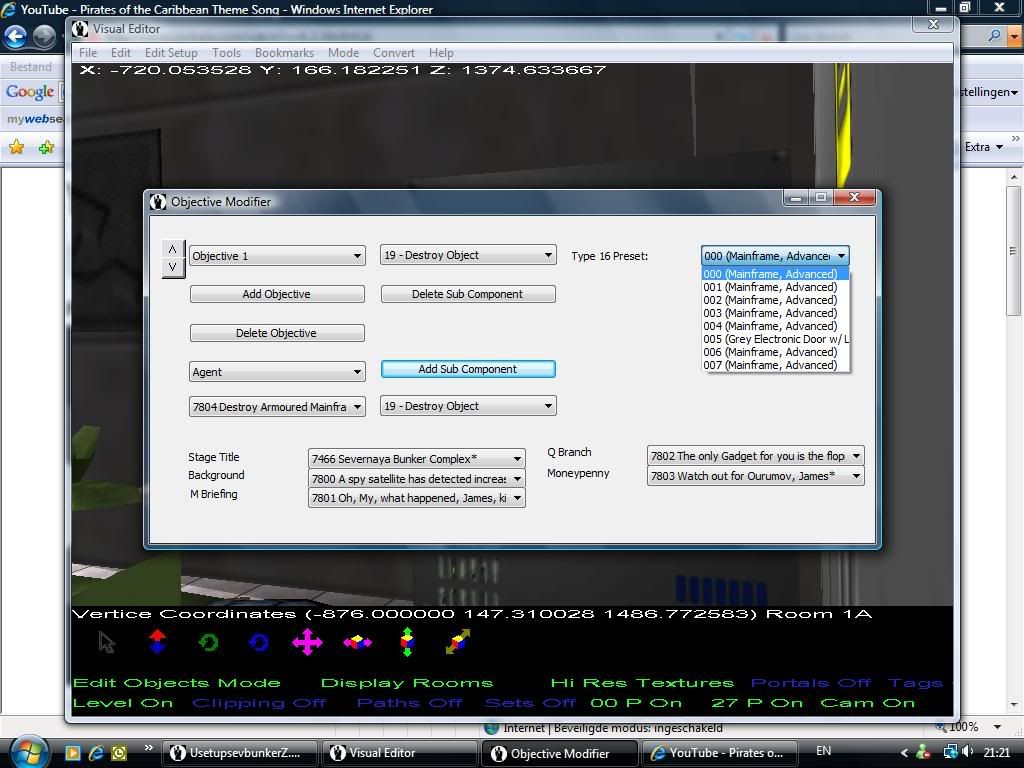Image resolution: width=1024 pixels, height=768 pixels.
Task: Open the Objective 1 dropdown
Action: coord(277,255)
